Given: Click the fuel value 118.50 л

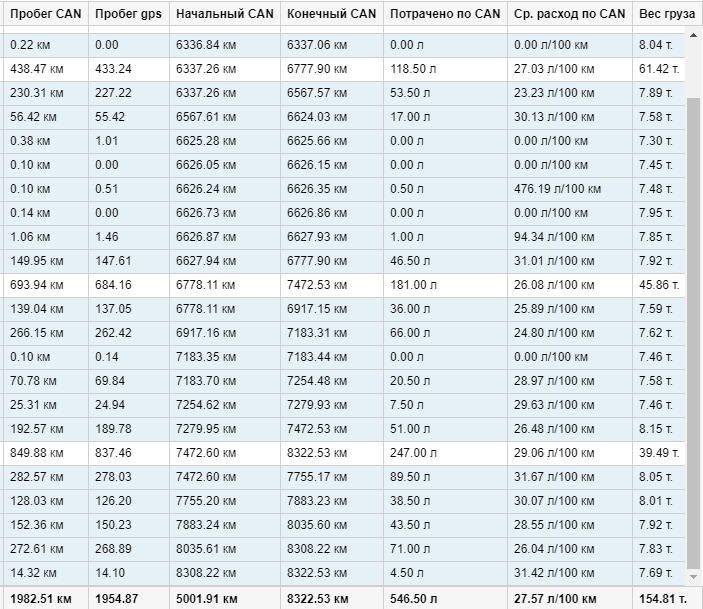Looking at the screenshot, I should [x=413, y=69].
